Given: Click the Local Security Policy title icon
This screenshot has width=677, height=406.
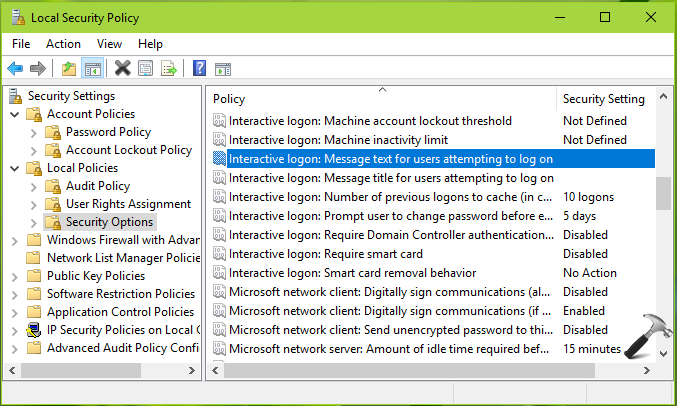Looking at the screenshot, I should (18, 17).
